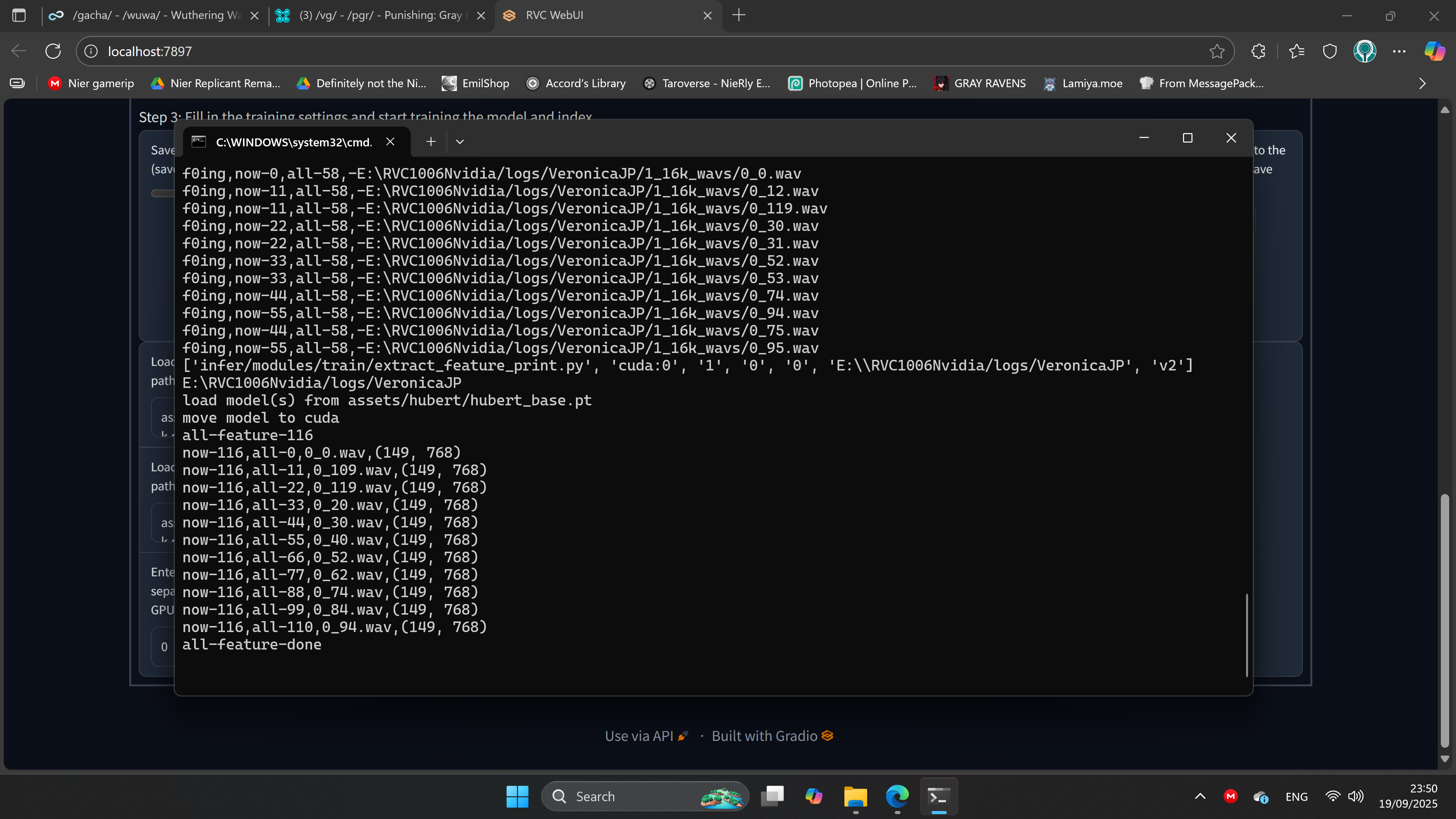Add a new terminal tab
Image resolution: width=1456 pixels, height=819 pixels.
coord(431,142)
